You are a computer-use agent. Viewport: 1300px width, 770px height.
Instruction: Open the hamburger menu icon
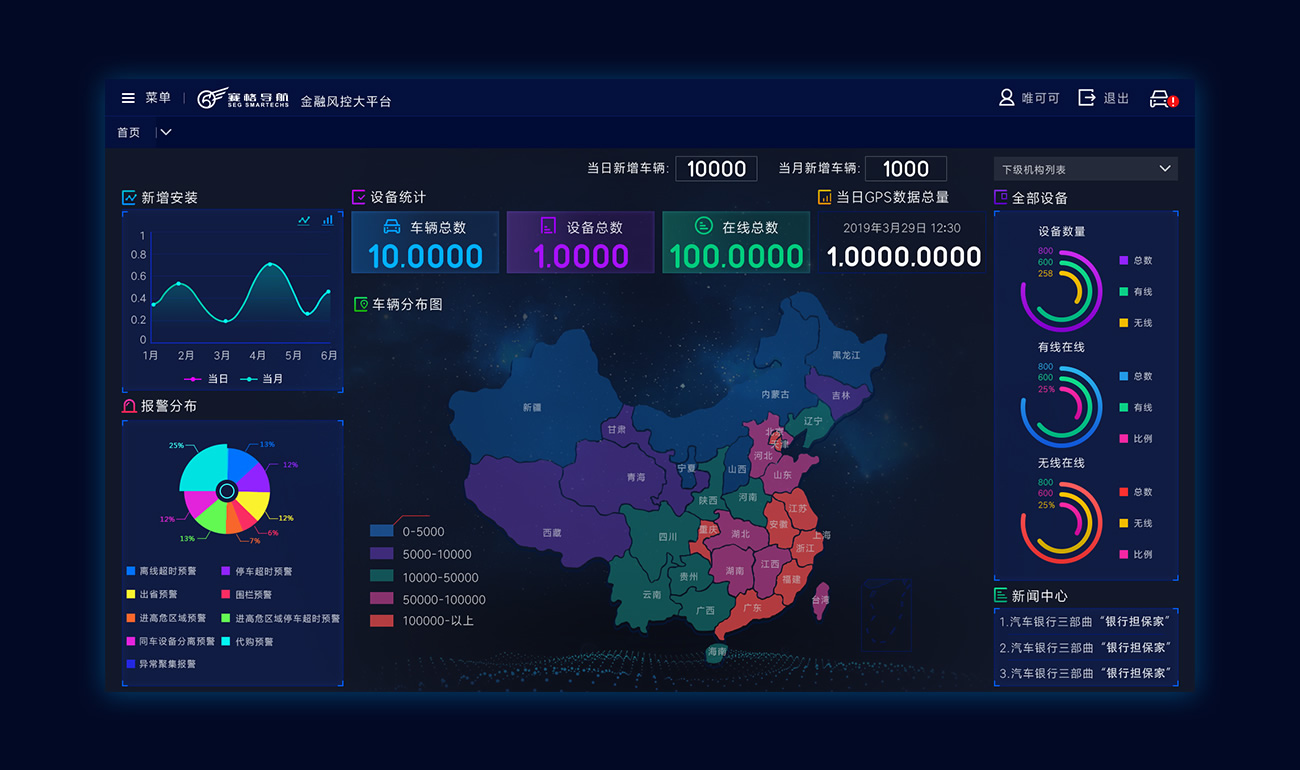tap(128, 98)
